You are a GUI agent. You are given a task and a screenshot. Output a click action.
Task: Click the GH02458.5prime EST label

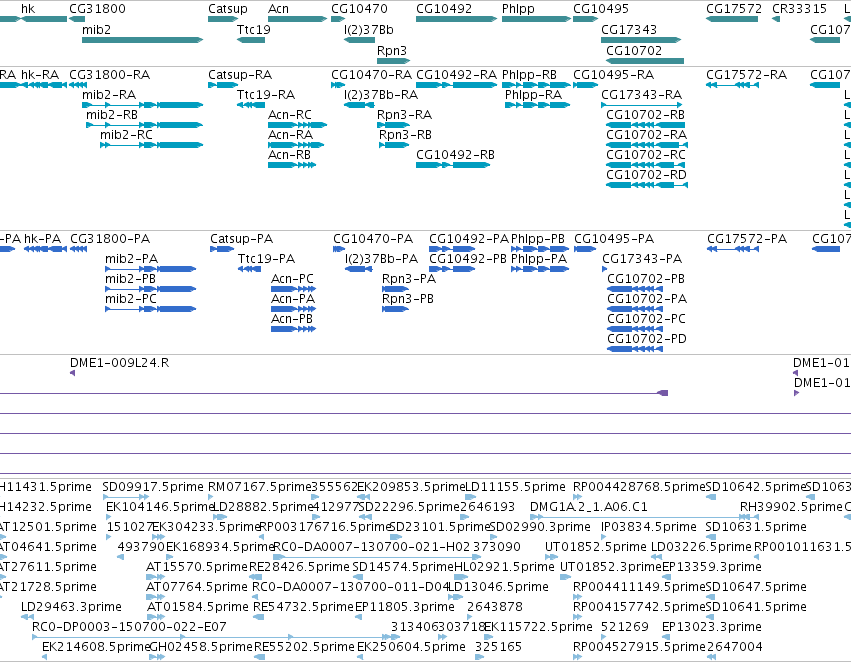click(x=201, y=647)
